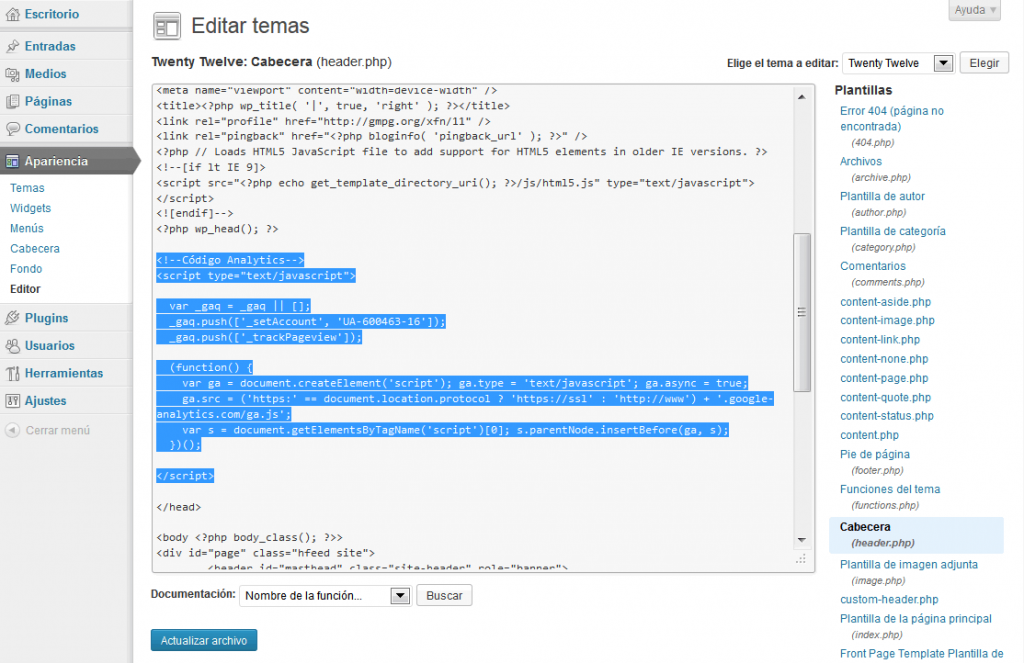Click the Escritorio dashboard house icon

click(12, 15)
